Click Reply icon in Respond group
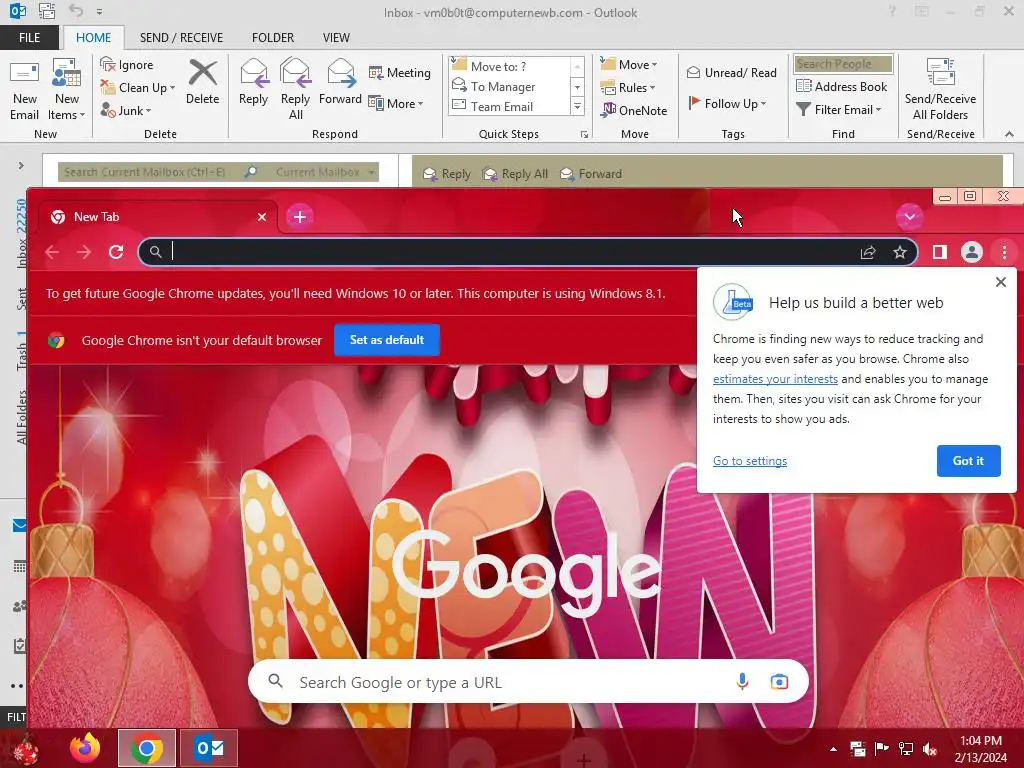 point(253,82)
